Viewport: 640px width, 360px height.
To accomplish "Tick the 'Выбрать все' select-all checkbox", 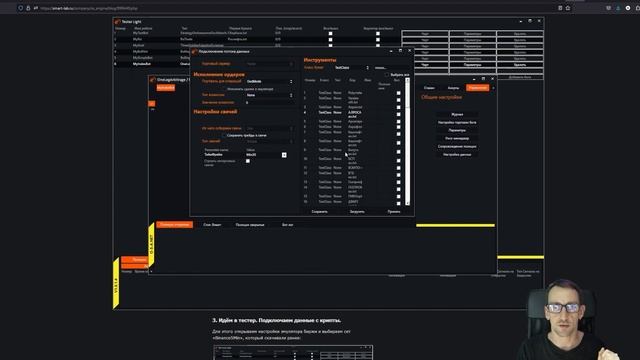I will click(x=387, y=75).
